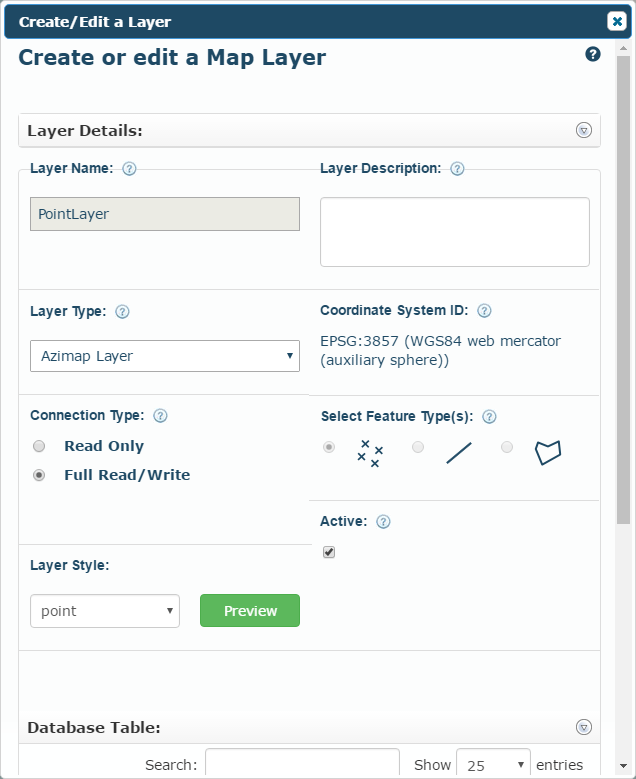
Task: Change the Show entries count dropdown
Action: [493, 764]
